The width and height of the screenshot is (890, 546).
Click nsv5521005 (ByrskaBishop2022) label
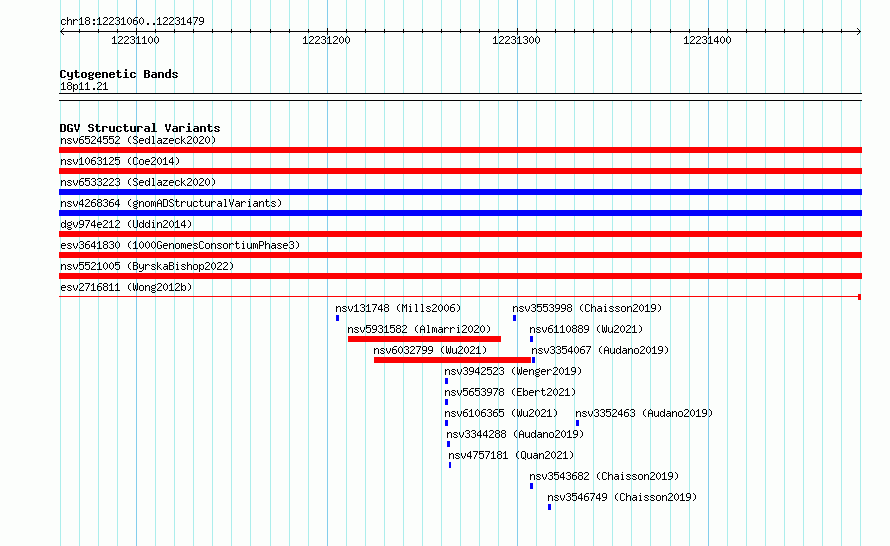click(147, 266)
